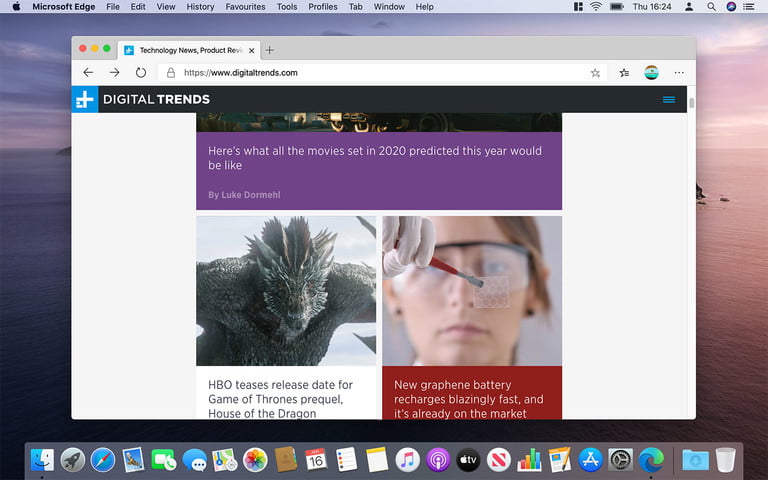Image resolution: width=768 pixels, height=480 pixels.
Task: Open the Favourites menu
Action: click(245, 6)
